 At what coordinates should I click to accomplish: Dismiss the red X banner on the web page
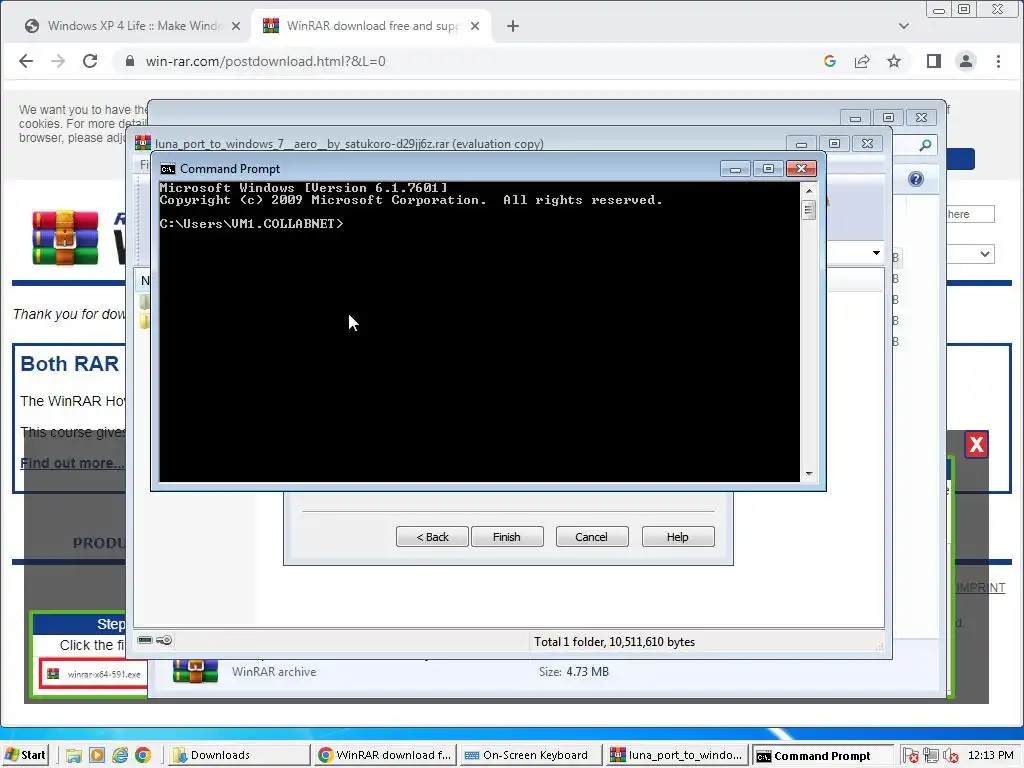pyautogui.click(x=976, y=445)
